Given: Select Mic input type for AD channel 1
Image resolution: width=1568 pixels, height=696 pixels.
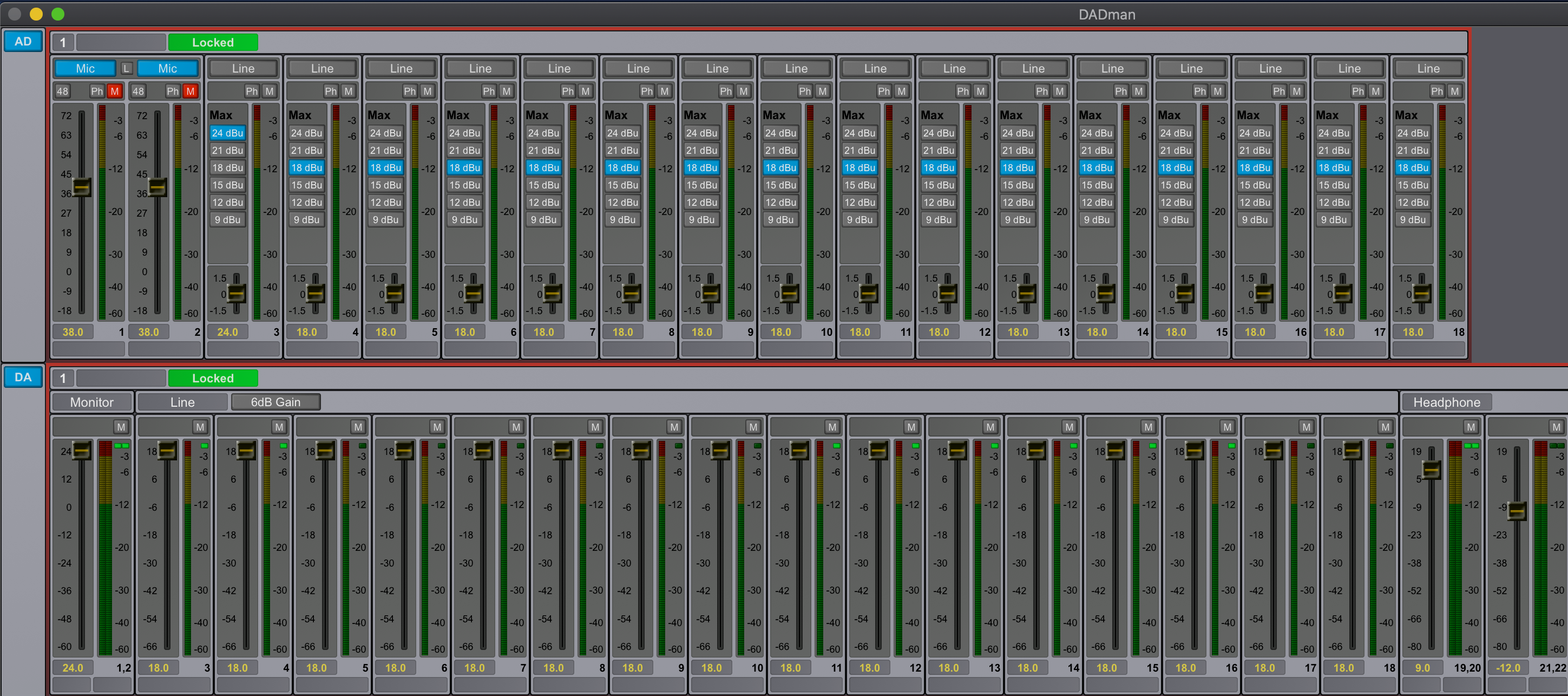Looking at the screenshot, I should [85, 68].
